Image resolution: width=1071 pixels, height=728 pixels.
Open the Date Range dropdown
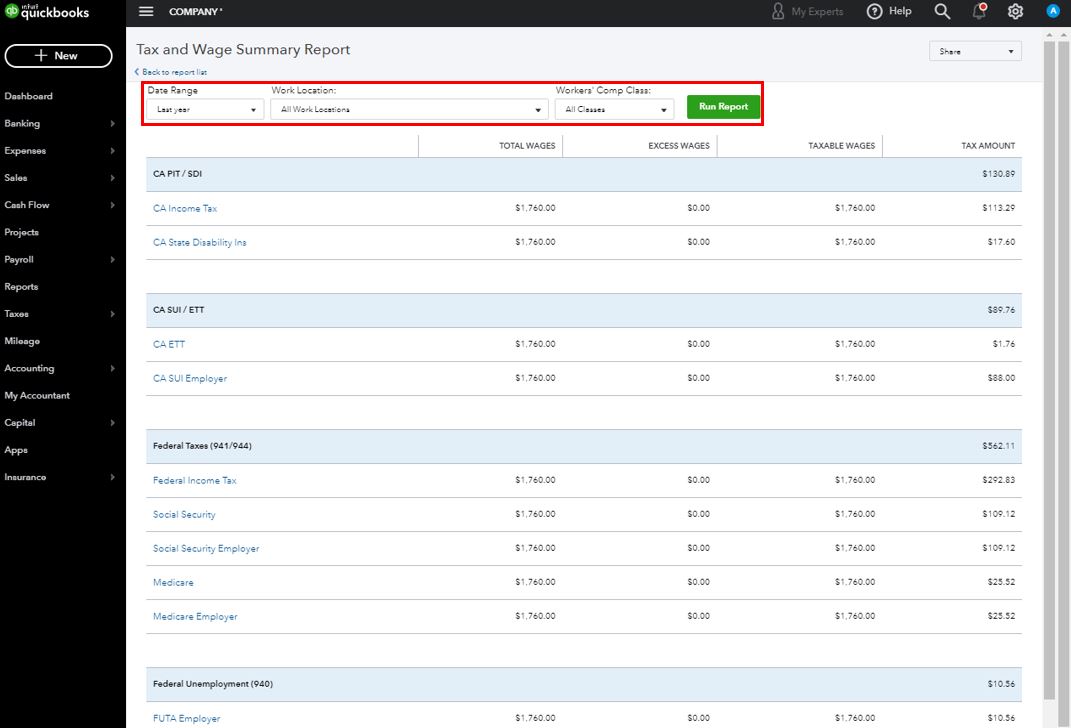(x=205, y=109)
